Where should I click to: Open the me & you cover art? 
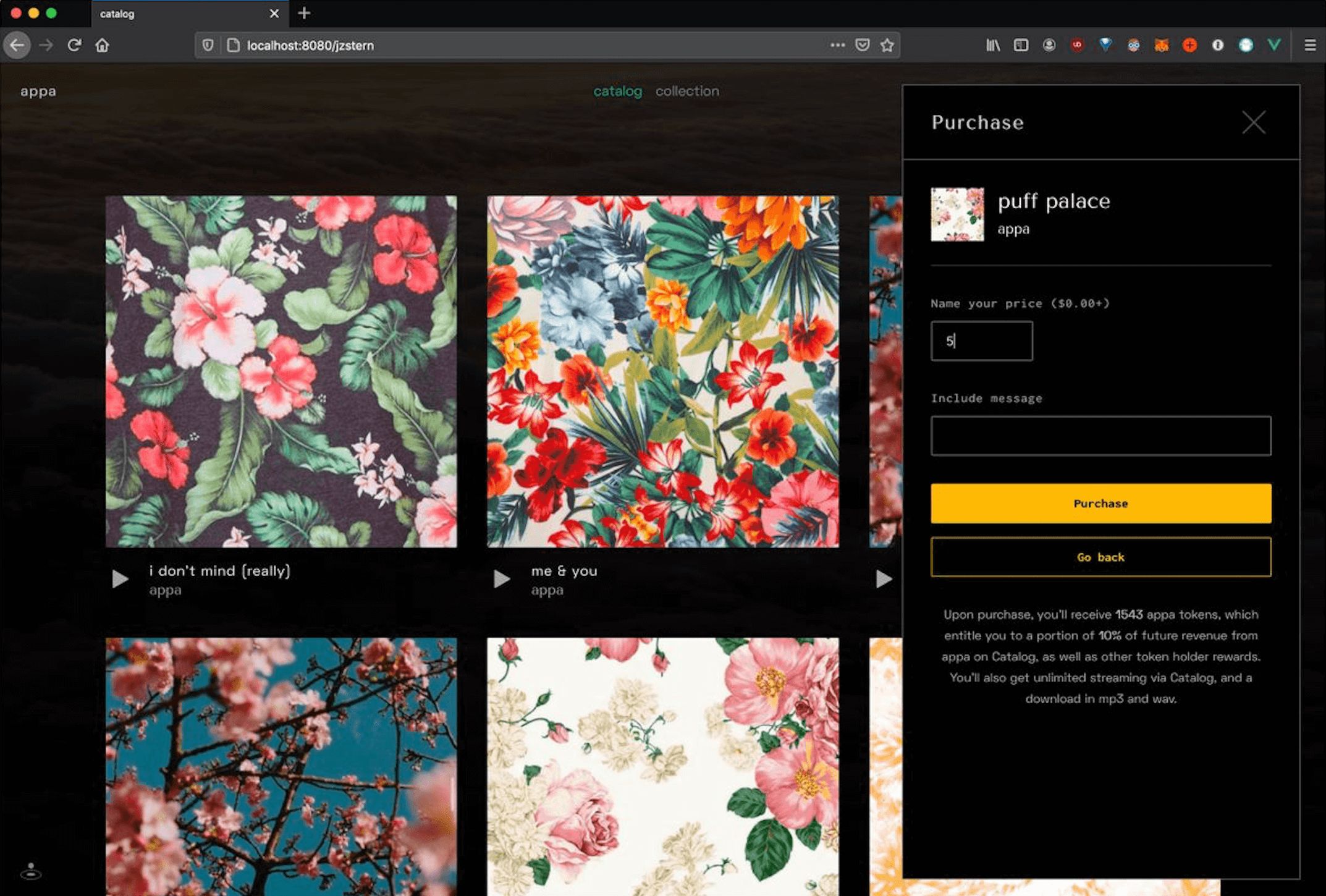tap(663, 371)
